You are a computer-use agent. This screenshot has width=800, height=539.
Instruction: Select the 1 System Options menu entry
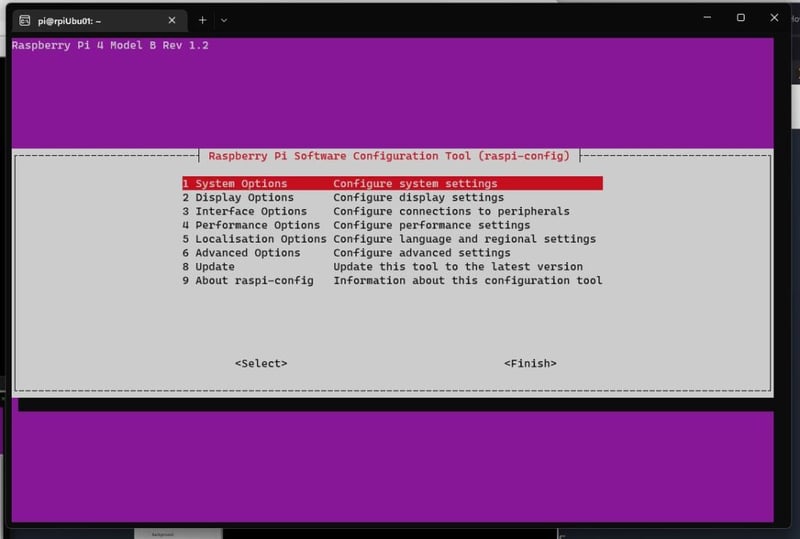tap(392, 183)
